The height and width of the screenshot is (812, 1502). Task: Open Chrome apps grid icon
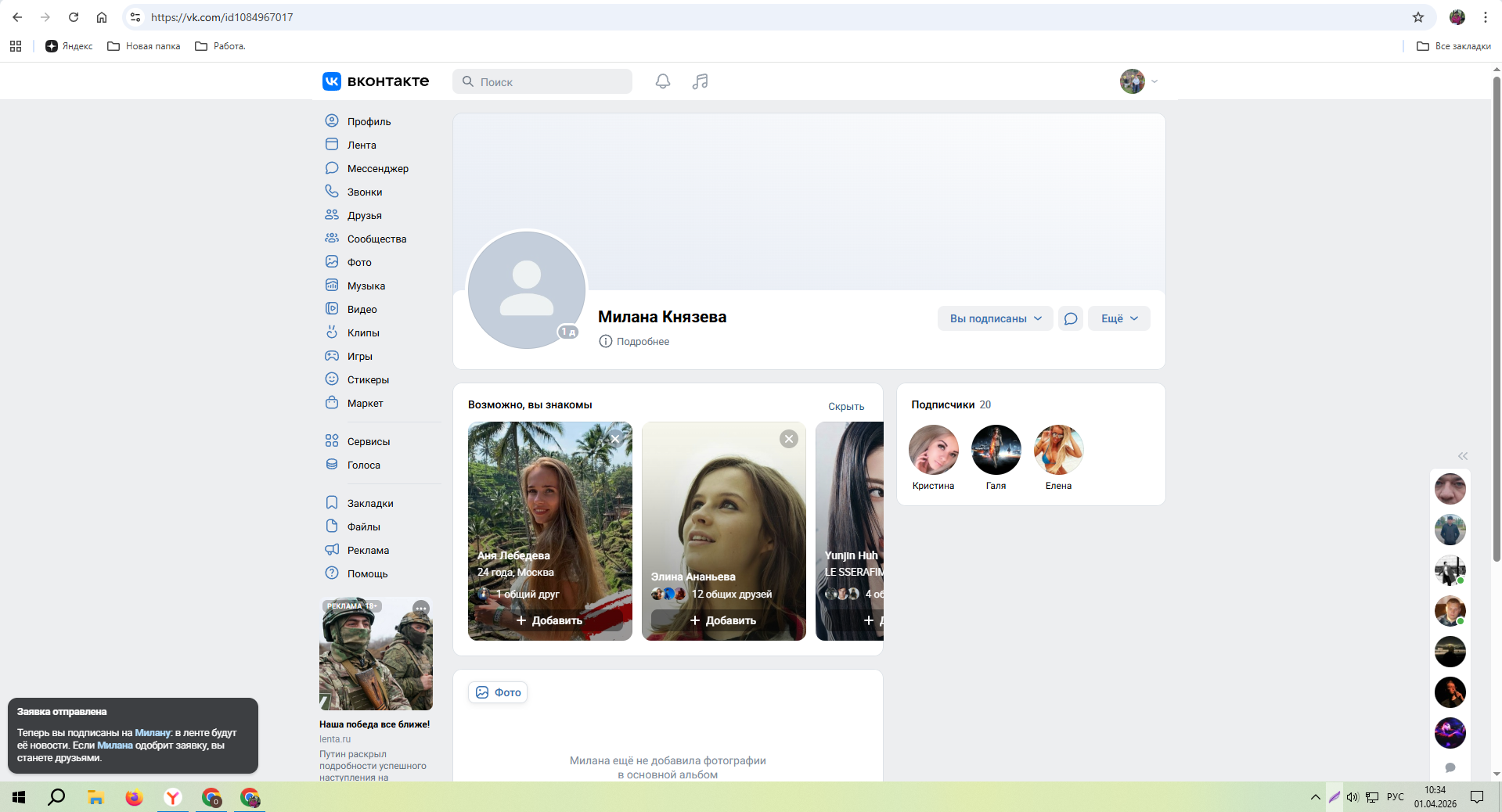(x=16, y=46)
